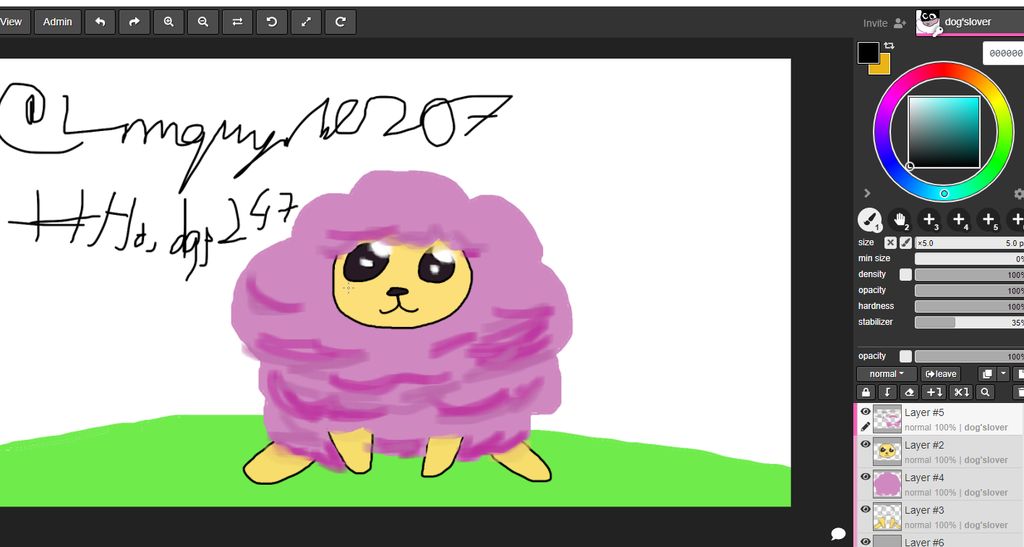Add a tool to slot 5
The height and width of the screenshot is (547, 1024).
pyautogui.click(x=988, y=220)
